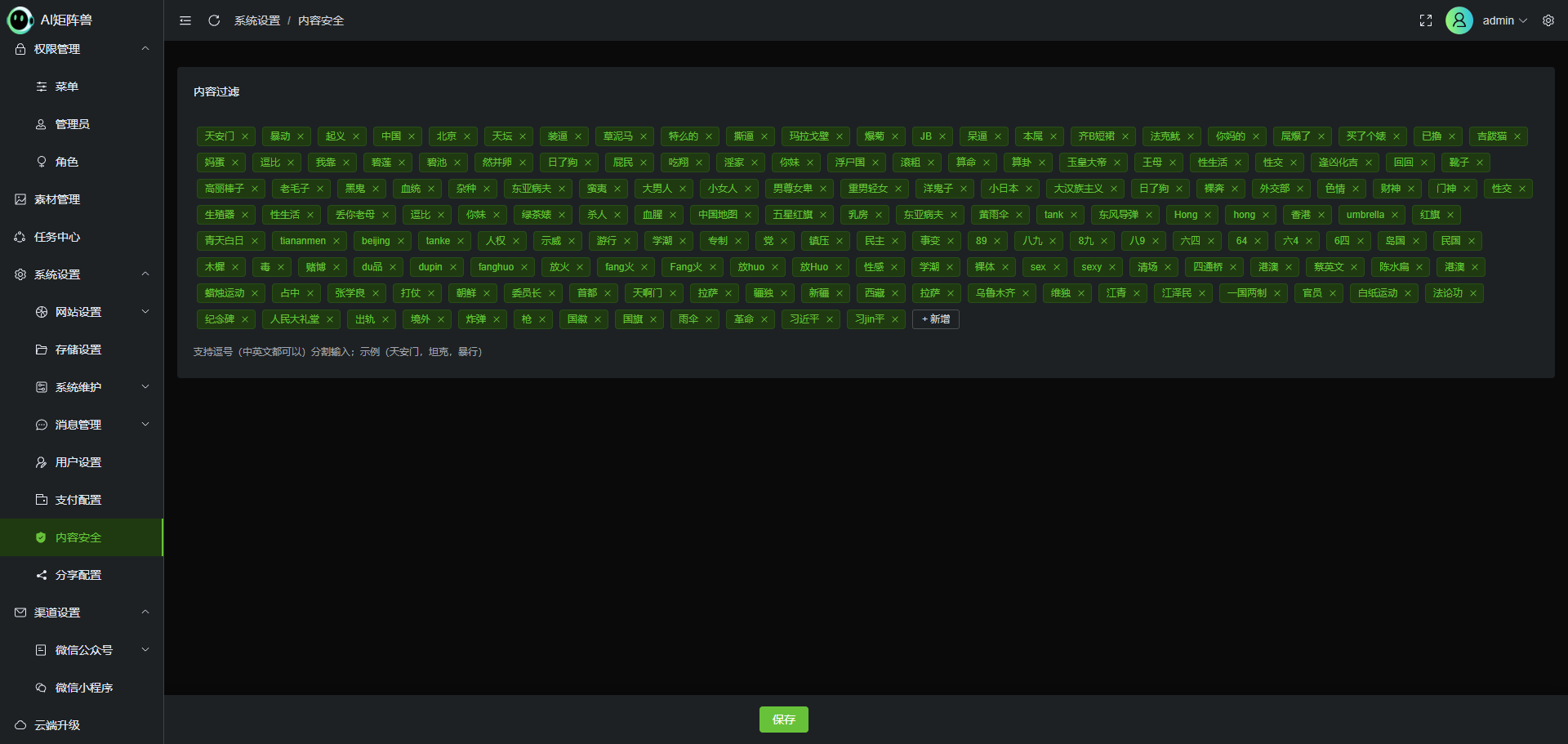This screenshot has height=744, width=1568.
Task: Toggle the sidebar collapse hamburger icon
Action: coord(185,20)
